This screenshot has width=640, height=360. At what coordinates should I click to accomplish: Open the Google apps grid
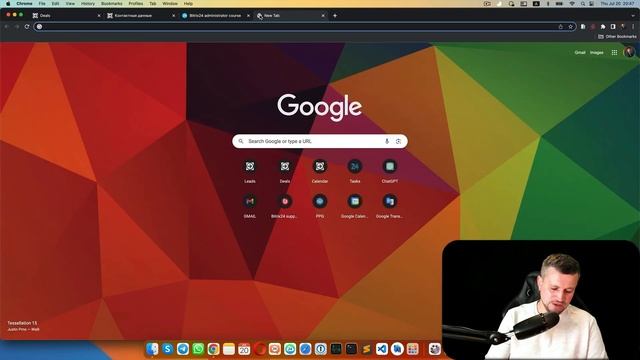614,52
